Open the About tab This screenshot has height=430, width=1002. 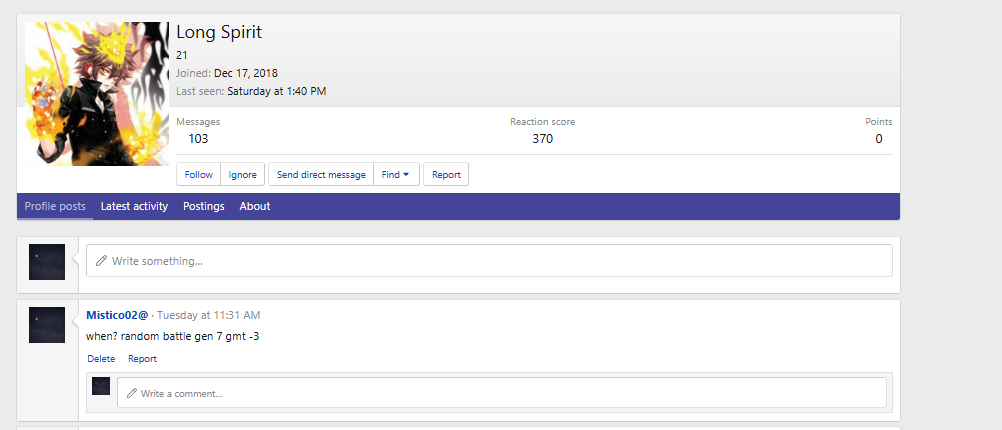[x=255, y=206]
